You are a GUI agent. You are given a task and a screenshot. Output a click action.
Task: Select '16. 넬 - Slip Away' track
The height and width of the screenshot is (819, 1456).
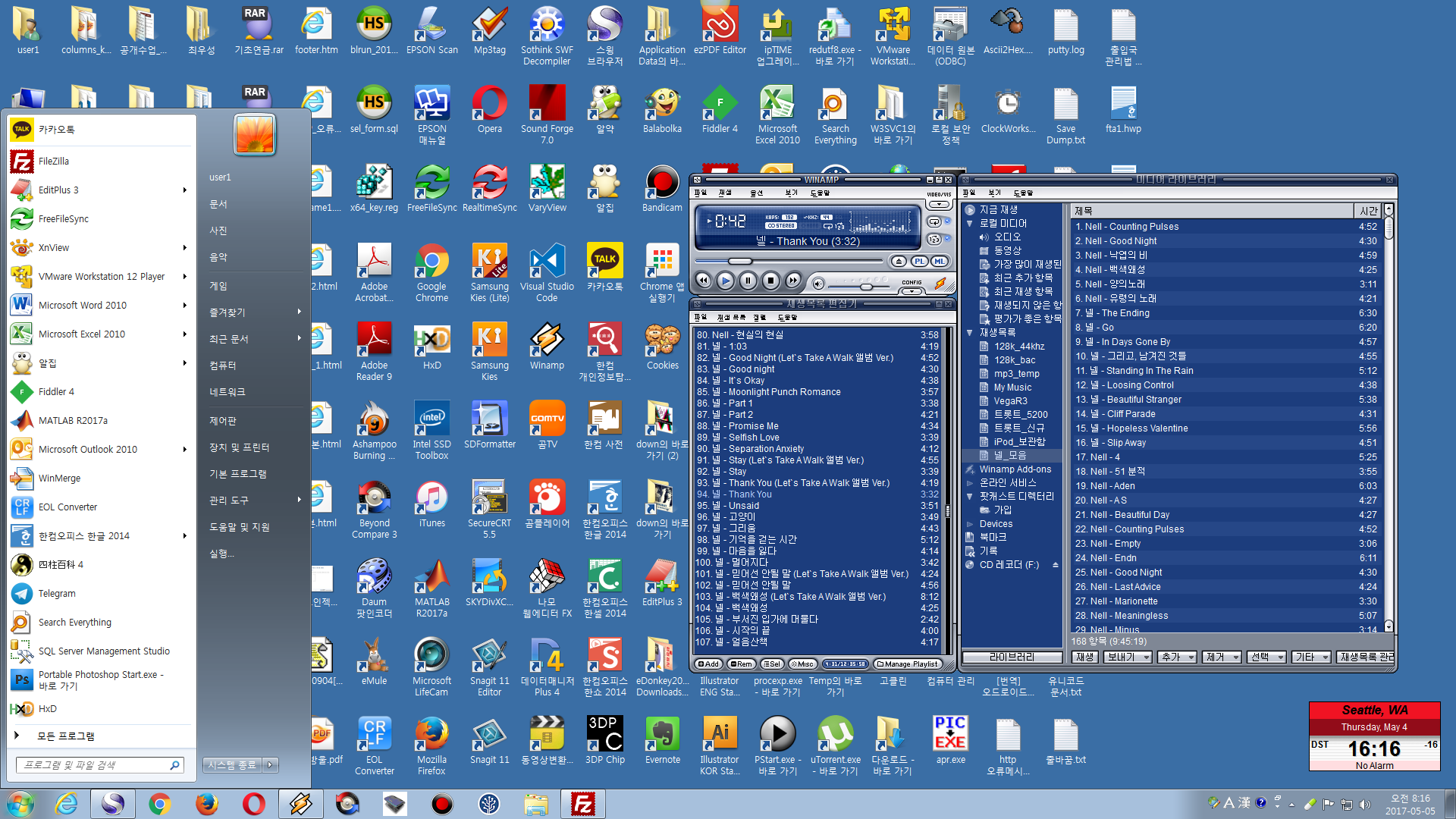tap(1225, 443)
